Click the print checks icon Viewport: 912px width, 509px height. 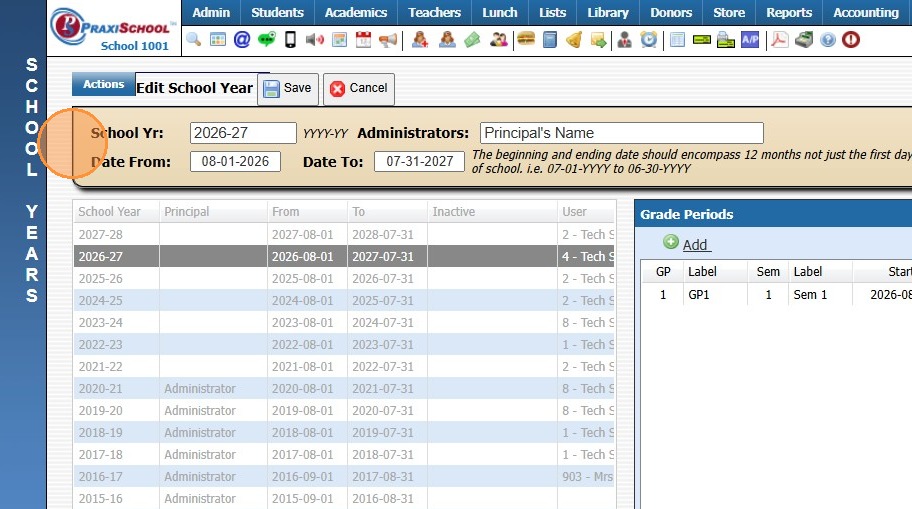pos(726,40)
